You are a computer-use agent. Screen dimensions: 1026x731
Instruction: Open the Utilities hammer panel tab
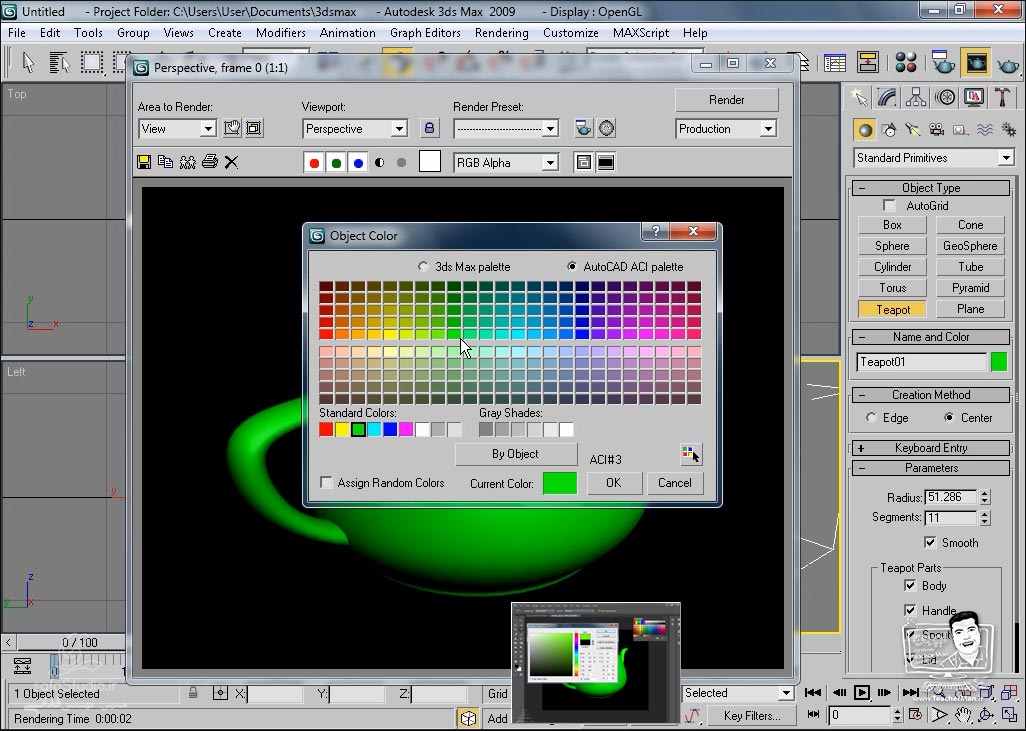coord(1002,98)
